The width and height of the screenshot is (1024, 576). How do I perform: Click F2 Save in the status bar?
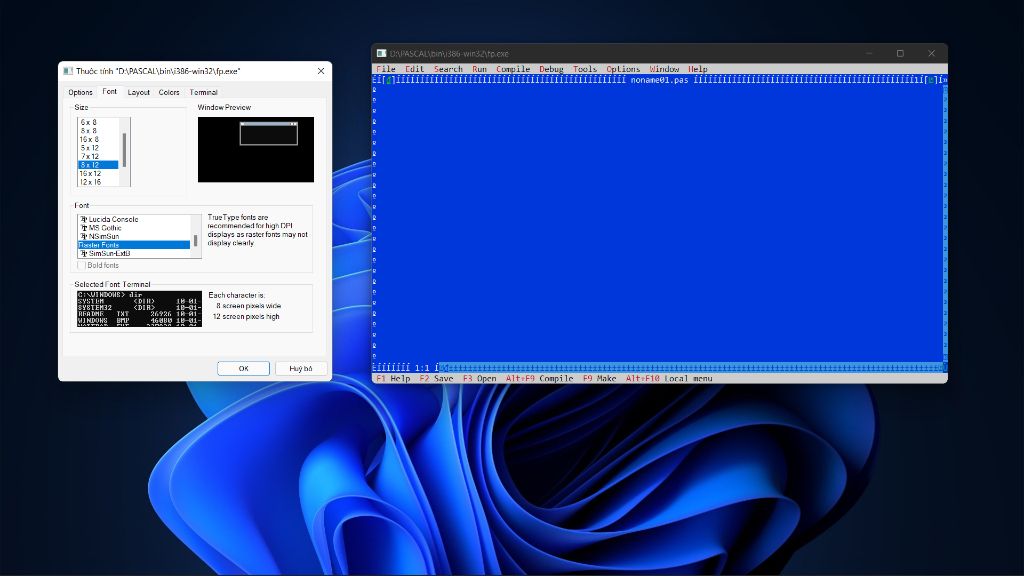(436, 379)
